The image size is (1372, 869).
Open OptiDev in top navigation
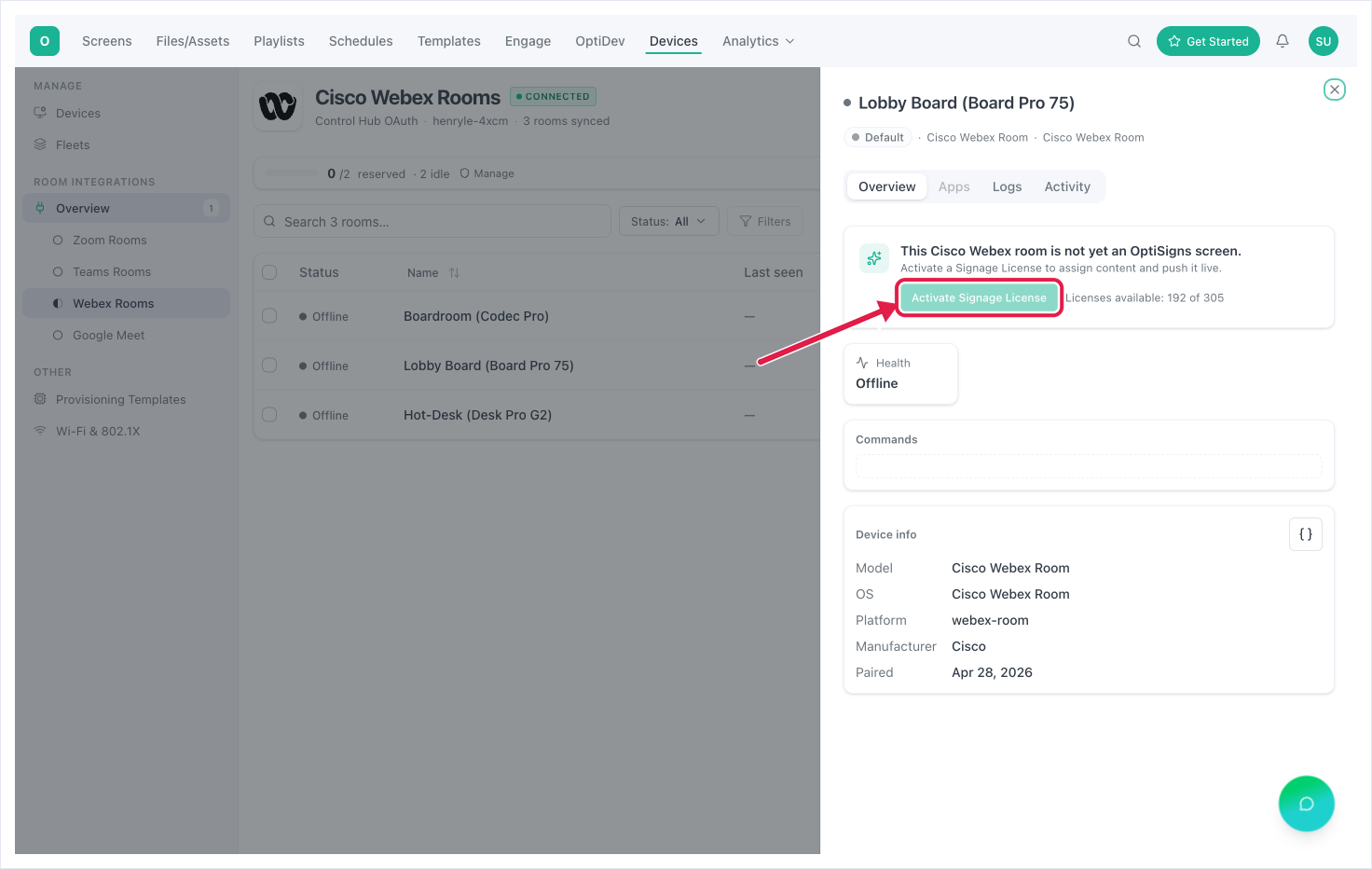pos(600,41)
